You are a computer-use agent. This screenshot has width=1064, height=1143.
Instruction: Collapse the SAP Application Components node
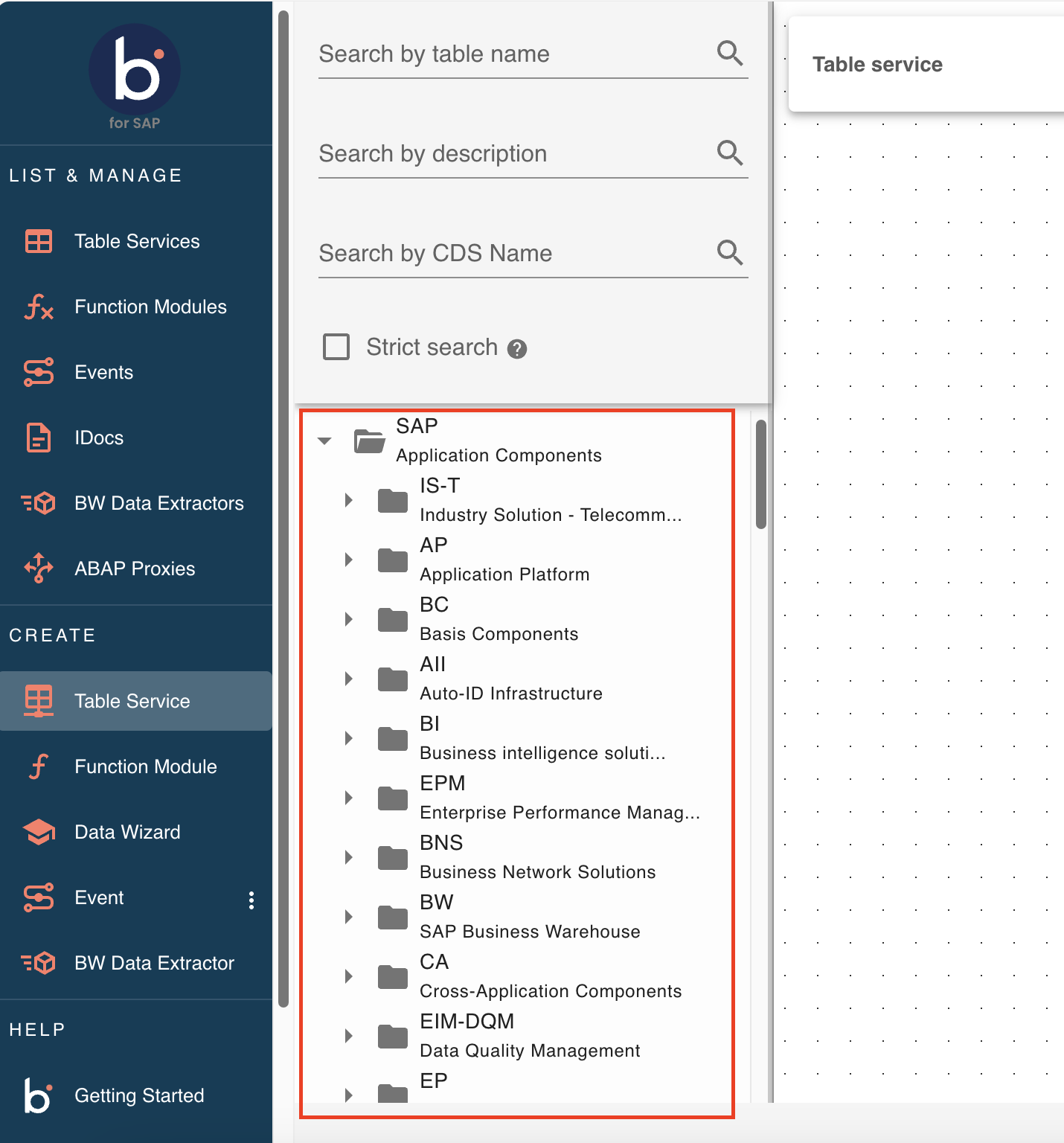click(324, 441)
